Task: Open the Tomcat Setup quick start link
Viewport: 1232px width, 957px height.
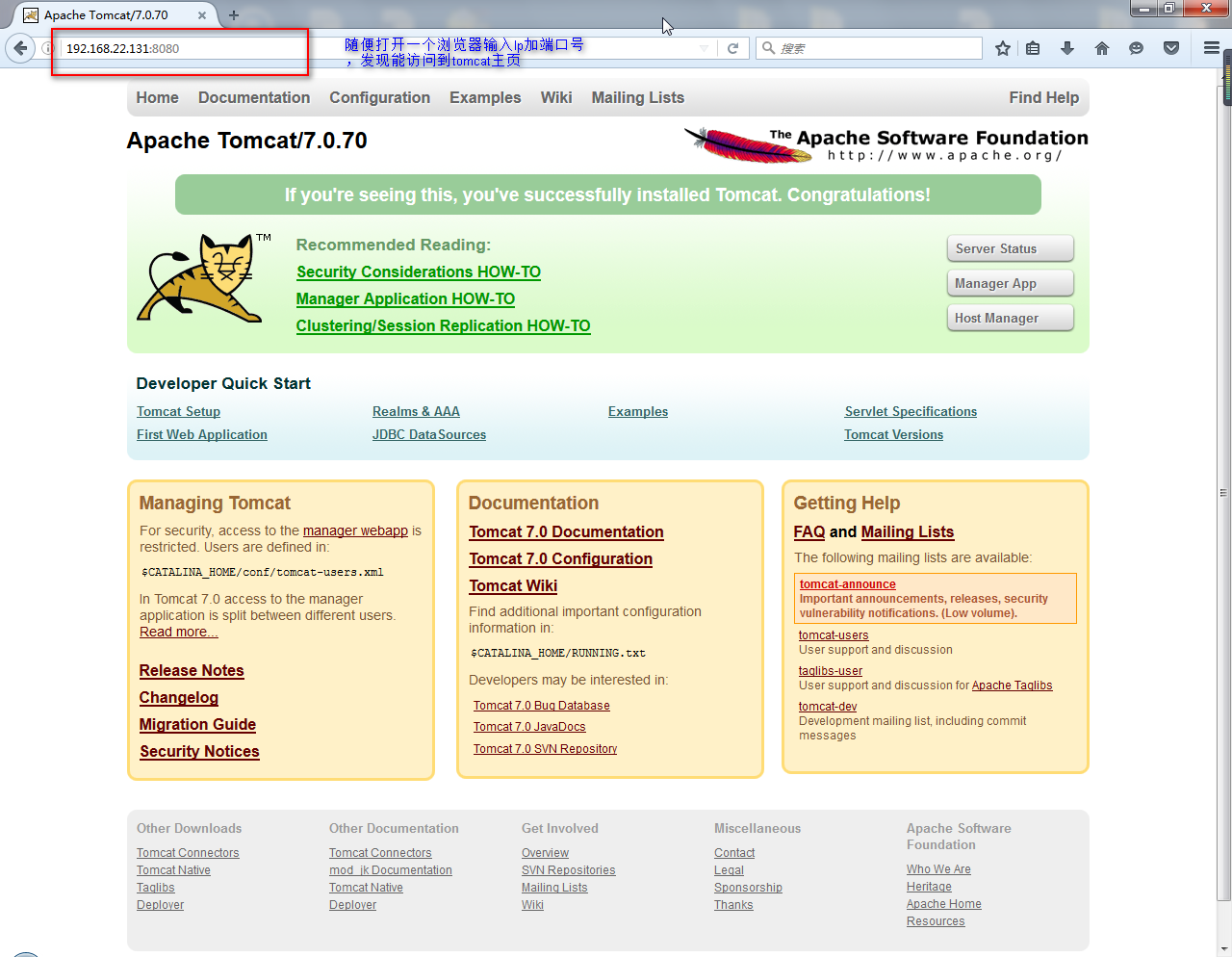Action: (178, 412)
